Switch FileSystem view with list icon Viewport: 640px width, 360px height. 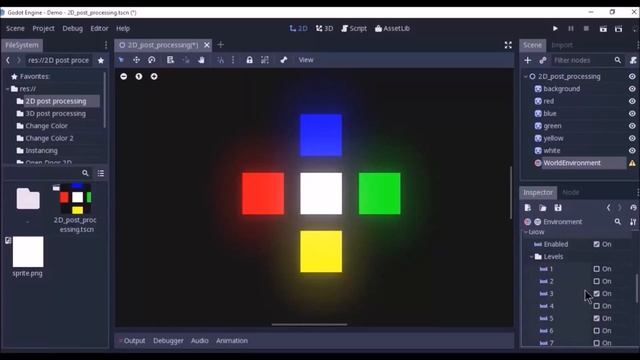pos(100,173)
